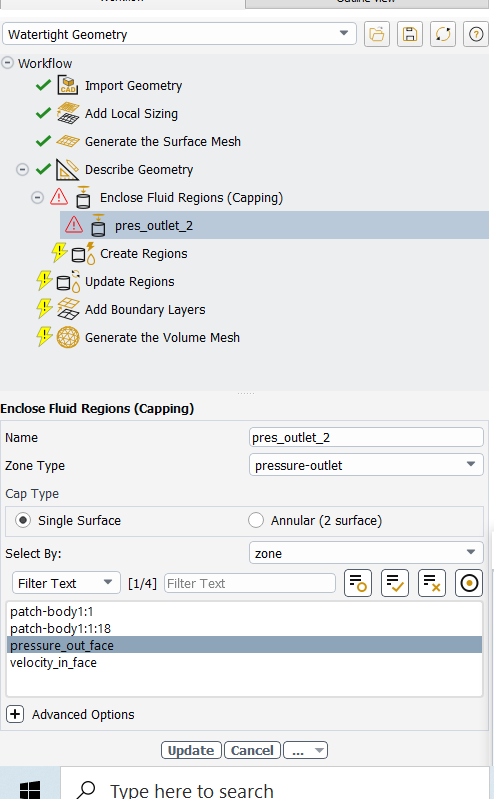Select the Add Boundary Layers task
Image resolution: width=494 pixels, height=799 pixels.
(x=145, y=309)
